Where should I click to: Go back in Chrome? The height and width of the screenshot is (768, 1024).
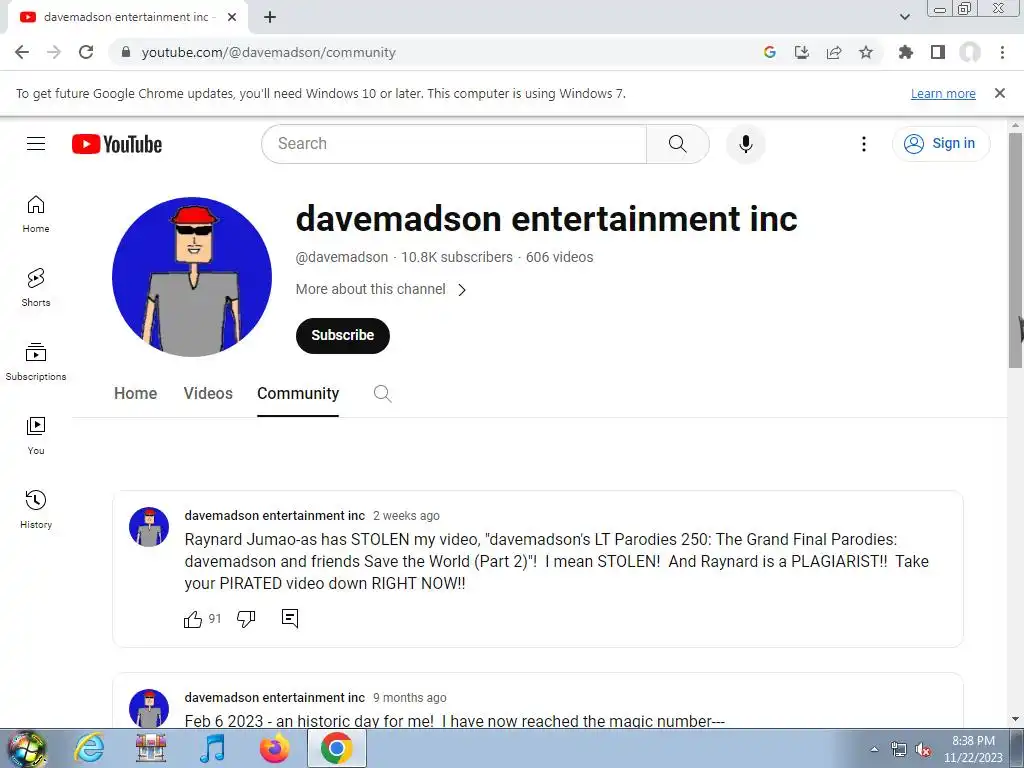(22, 52)
